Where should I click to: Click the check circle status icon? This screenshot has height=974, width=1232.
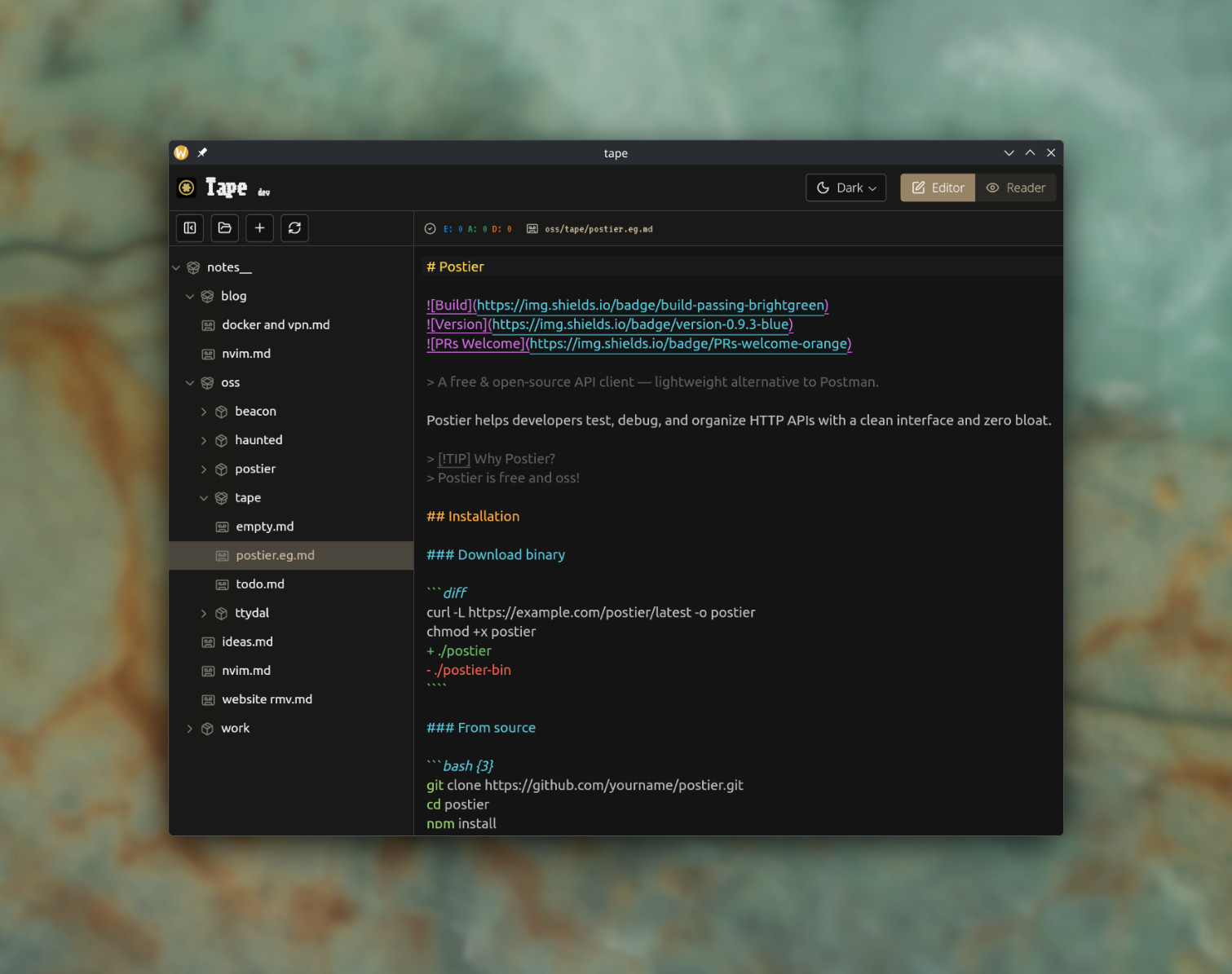[x=431, y=229]
